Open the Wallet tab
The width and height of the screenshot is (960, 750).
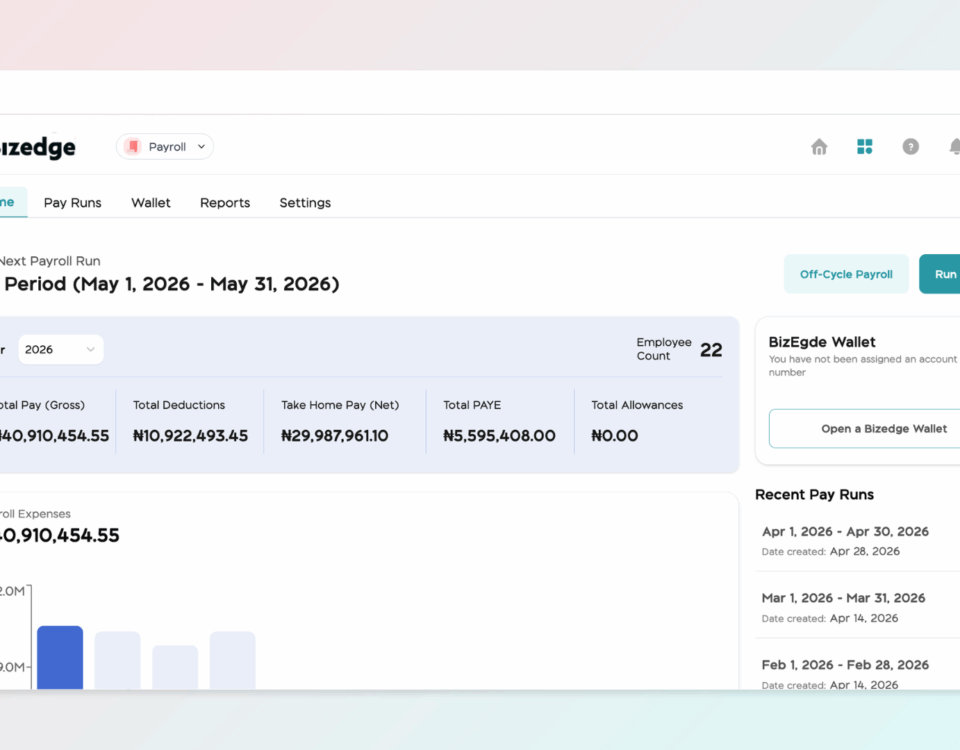point(151,203)
